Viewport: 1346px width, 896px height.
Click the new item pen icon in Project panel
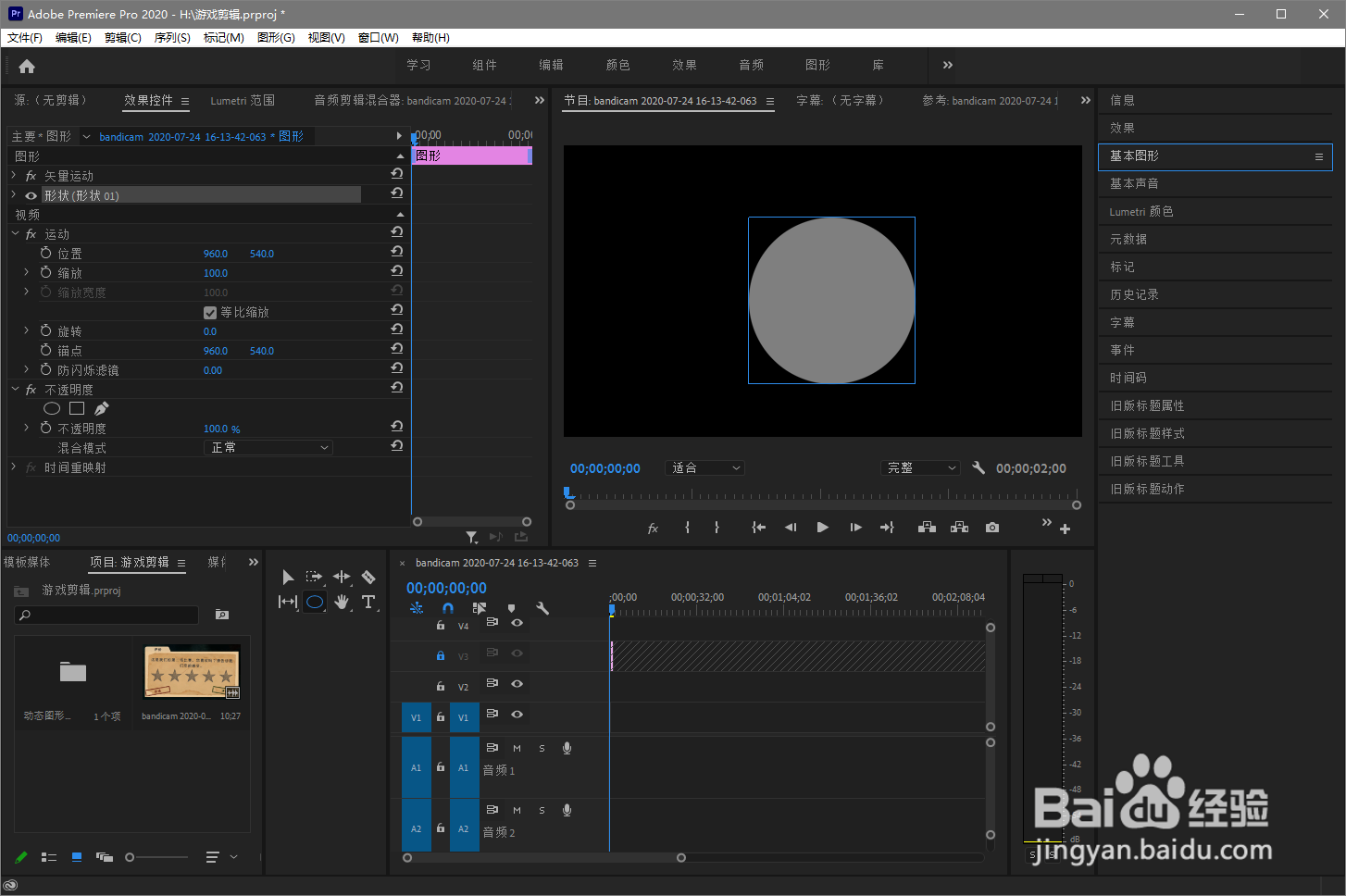(21, 857)
